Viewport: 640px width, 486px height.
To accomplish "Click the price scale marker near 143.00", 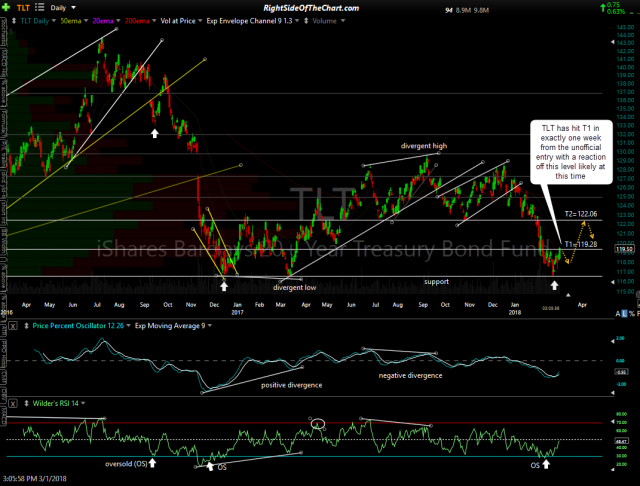I will coord(612,42).
